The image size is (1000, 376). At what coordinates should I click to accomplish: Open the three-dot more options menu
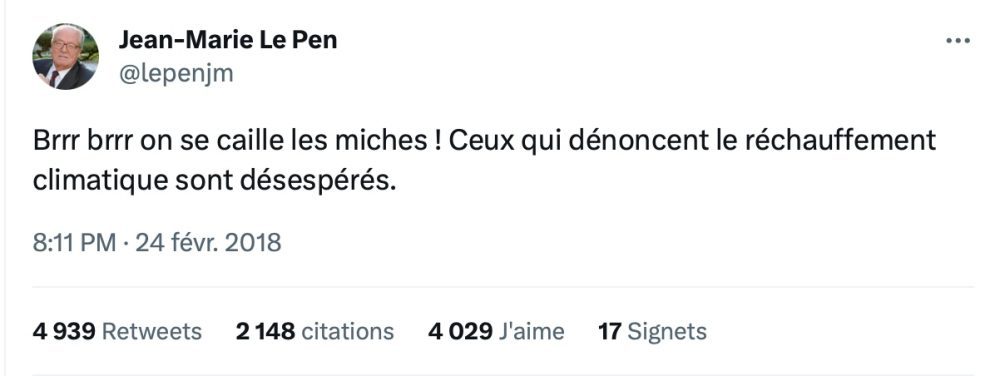coord(958,41)
